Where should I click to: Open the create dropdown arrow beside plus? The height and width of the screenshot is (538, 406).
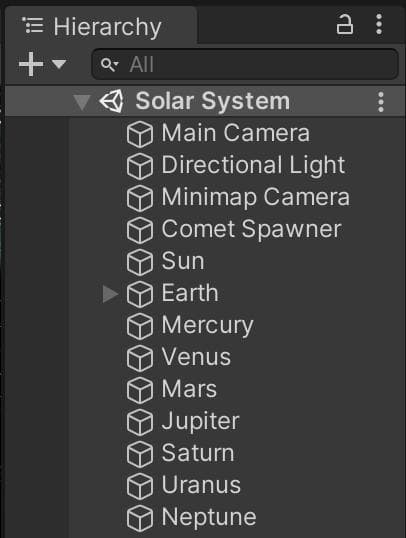[59, 64]
